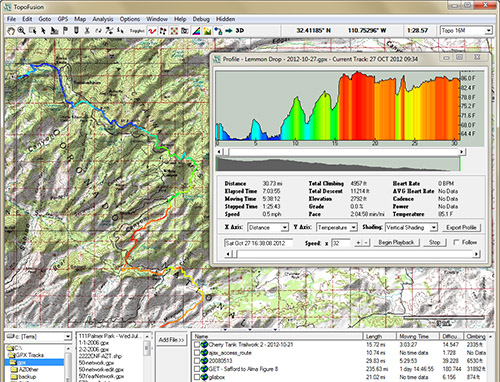The image size is (500, 382).
Task: Open the Map menu
Action: 80,19
